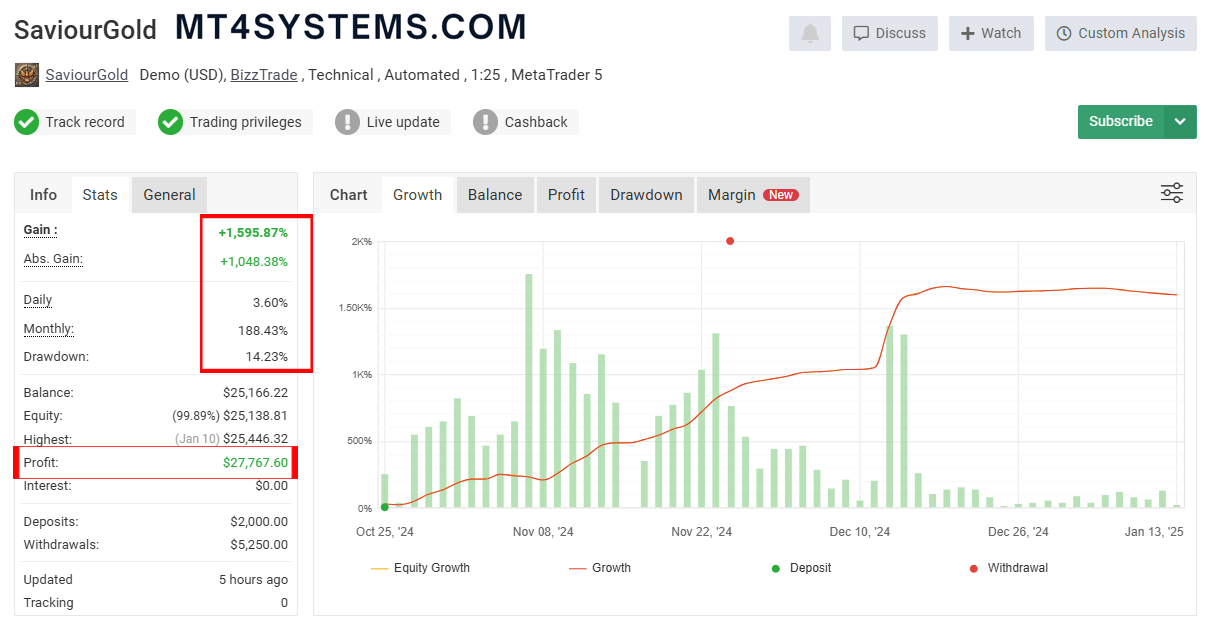Click the Discuss button
1207x629 pixels.
tap(889, 33)
